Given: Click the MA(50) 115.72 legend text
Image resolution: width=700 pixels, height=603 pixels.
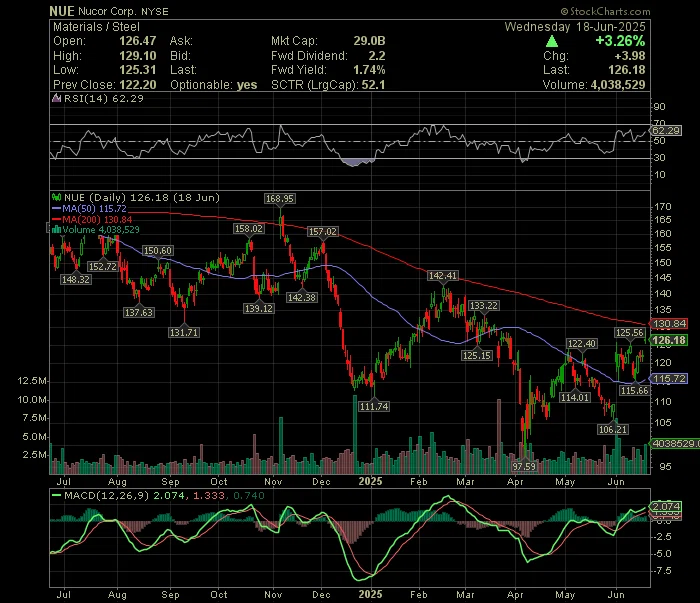Looking at the screenshot, I should click(94, 208).
